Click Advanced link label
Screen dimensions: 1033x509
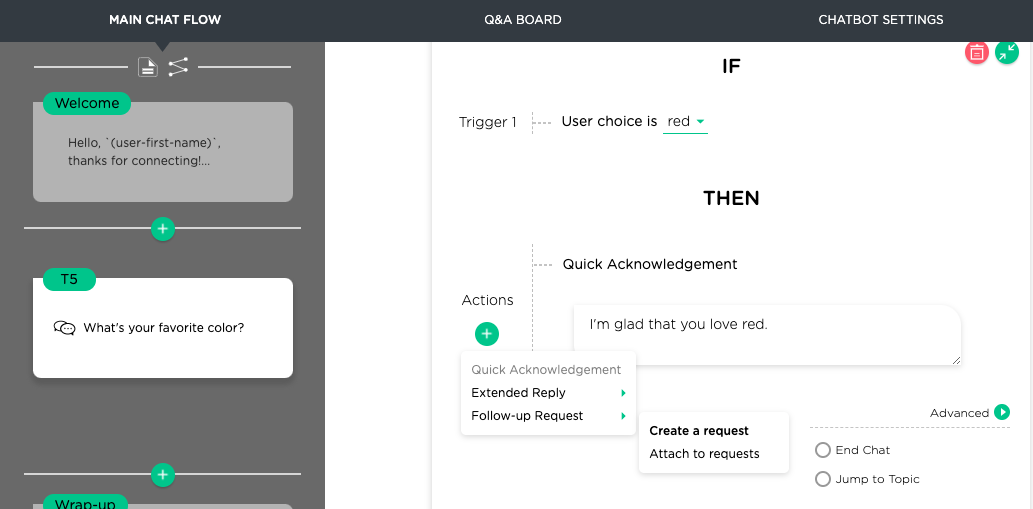click(959, 413)
